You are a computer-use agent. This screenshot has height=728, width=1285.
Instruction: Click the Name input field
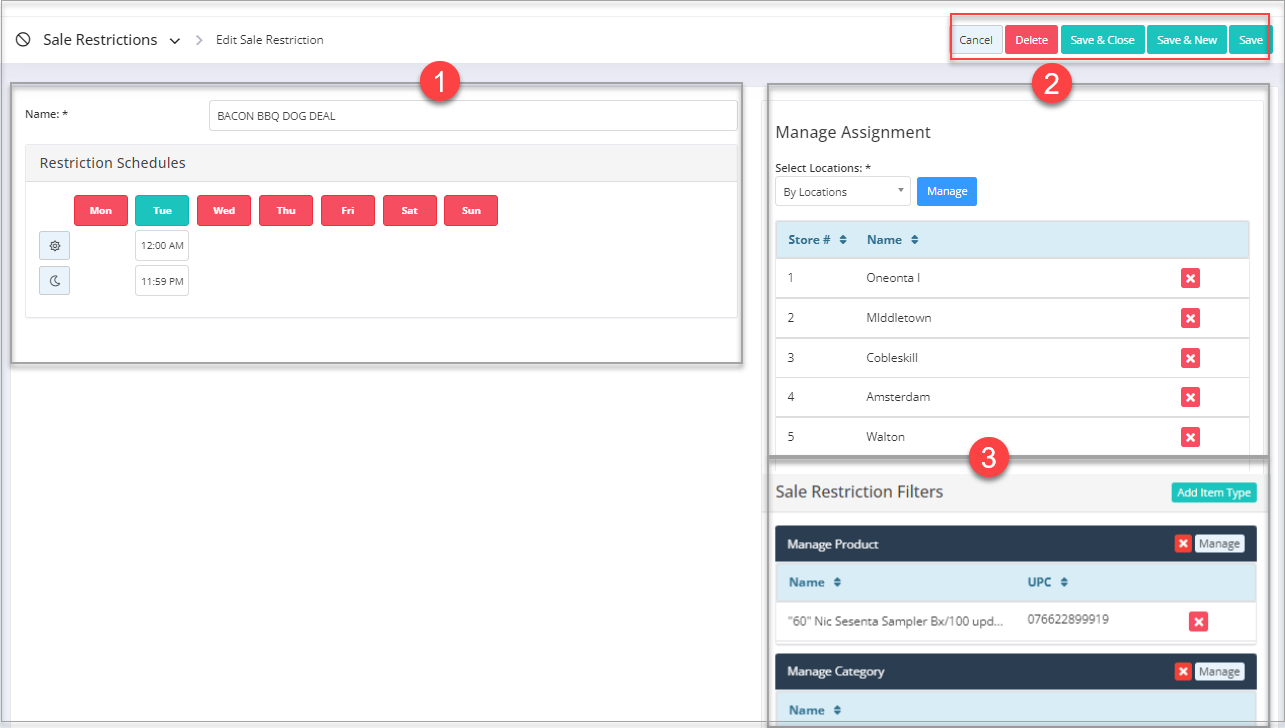coord(472,116)
